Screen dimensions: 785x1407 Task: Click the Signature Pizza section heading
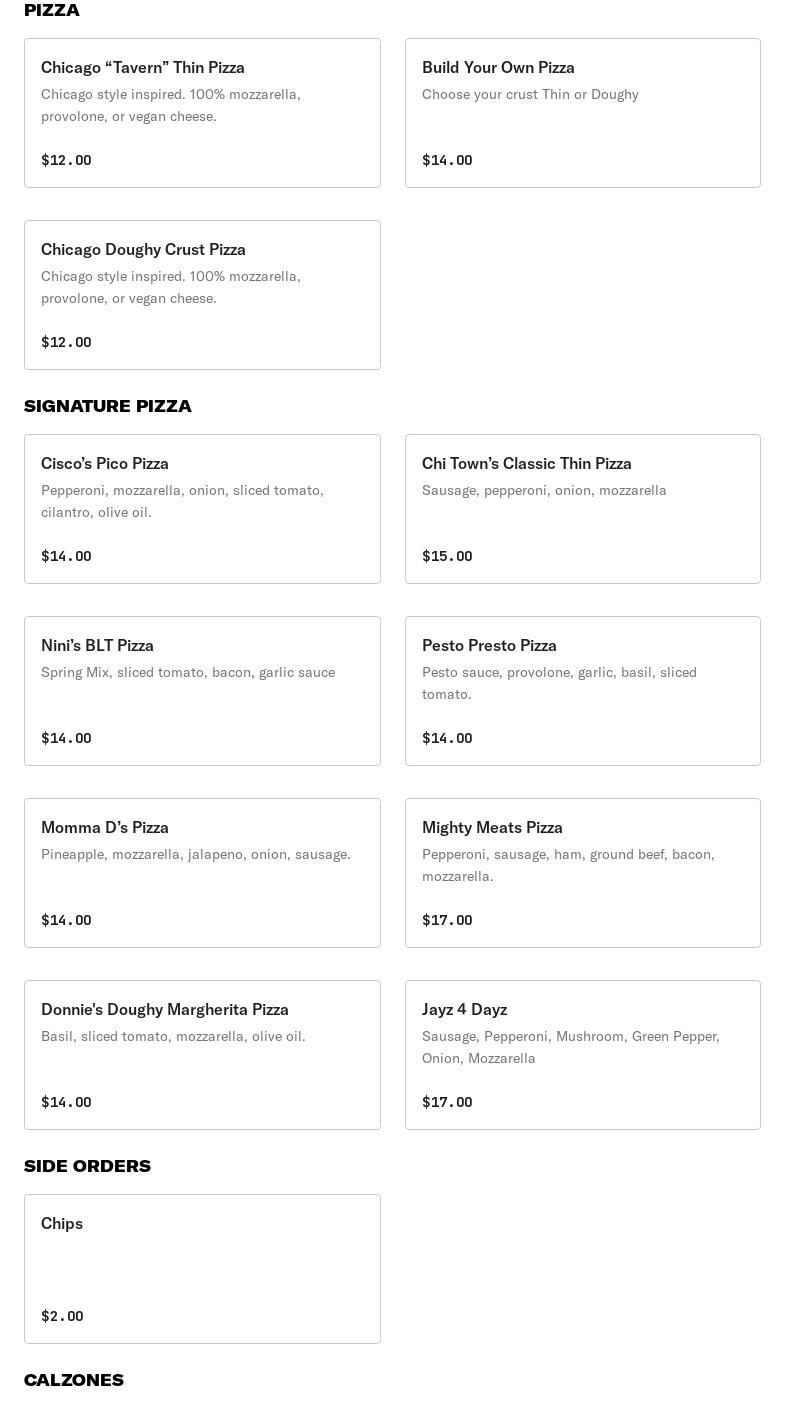tap(108, 406)
